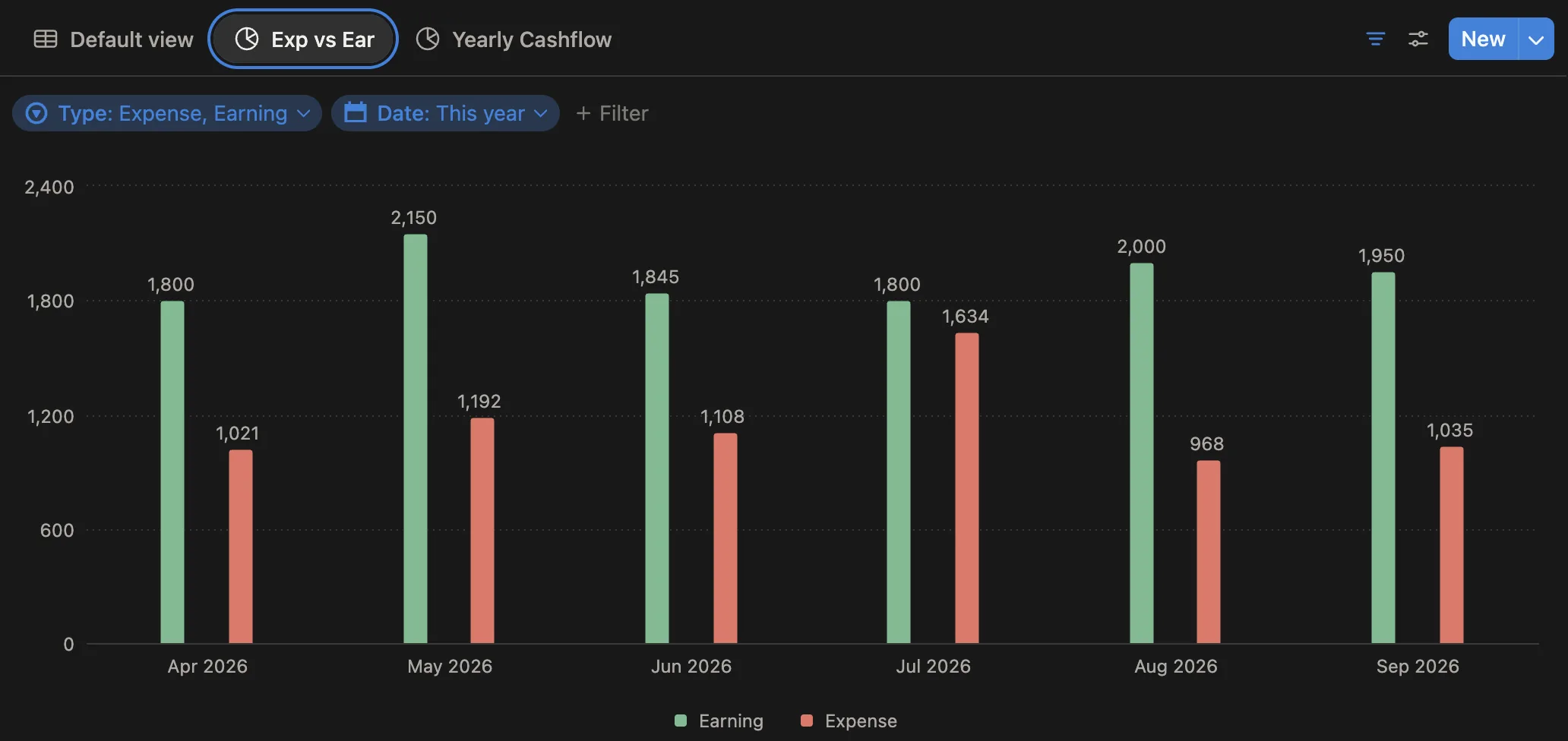Toggle the Expense legend red swatch
The image size is (1568, 741).
(x=807, y=721)
